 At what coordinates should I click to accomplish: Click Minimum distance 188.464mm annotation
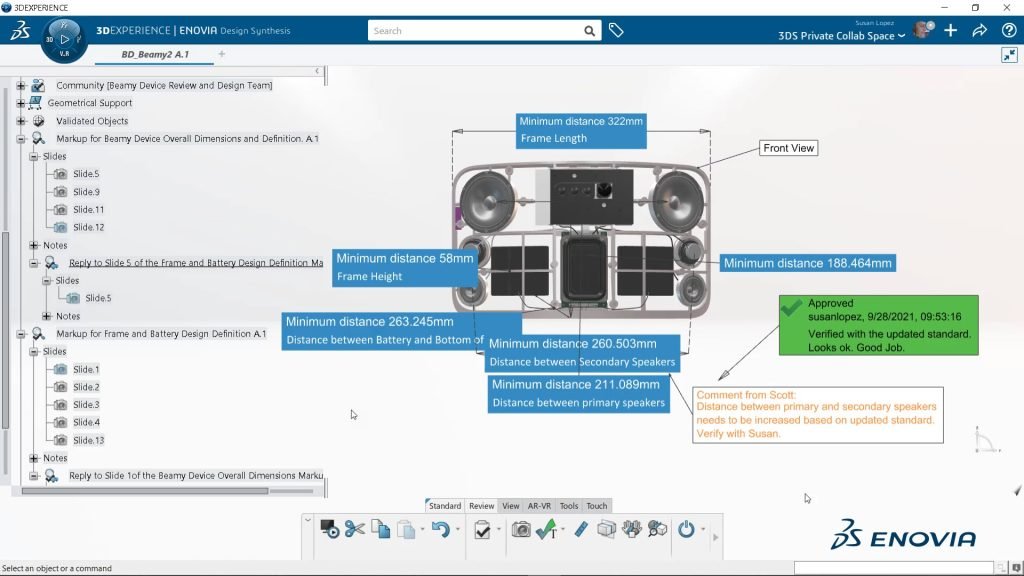808,263
